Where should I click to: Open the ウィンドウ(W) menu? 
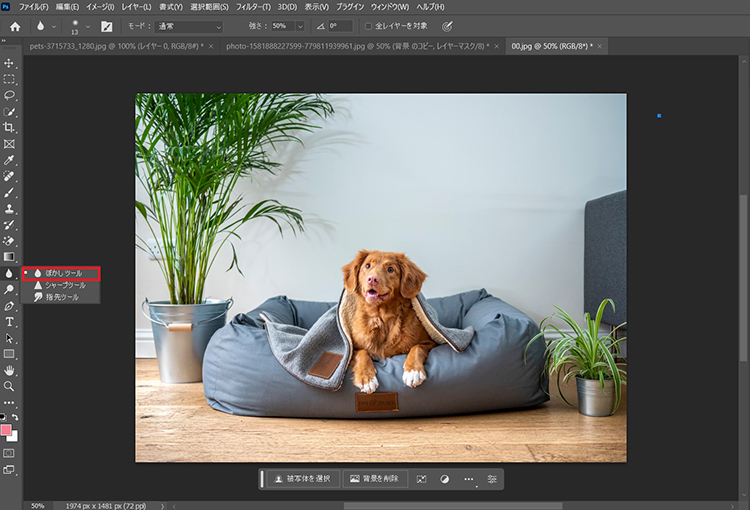click(390, 7)
